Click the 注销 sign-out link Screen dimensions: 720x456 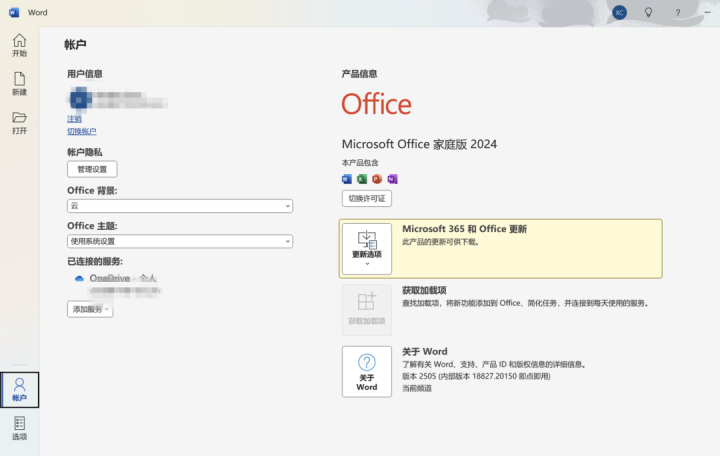coord(74,119)
